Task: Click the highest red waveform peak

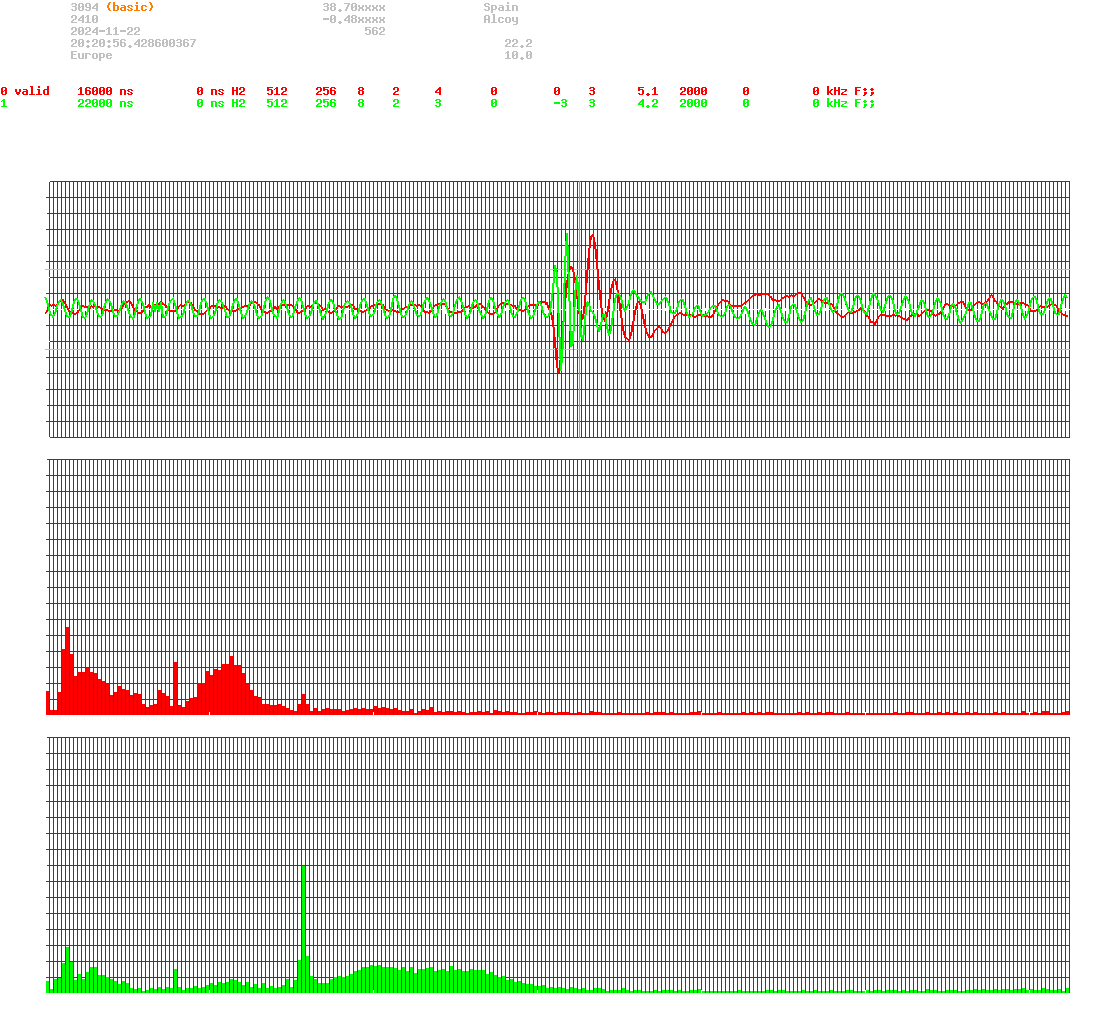Action: pos(592,238)
